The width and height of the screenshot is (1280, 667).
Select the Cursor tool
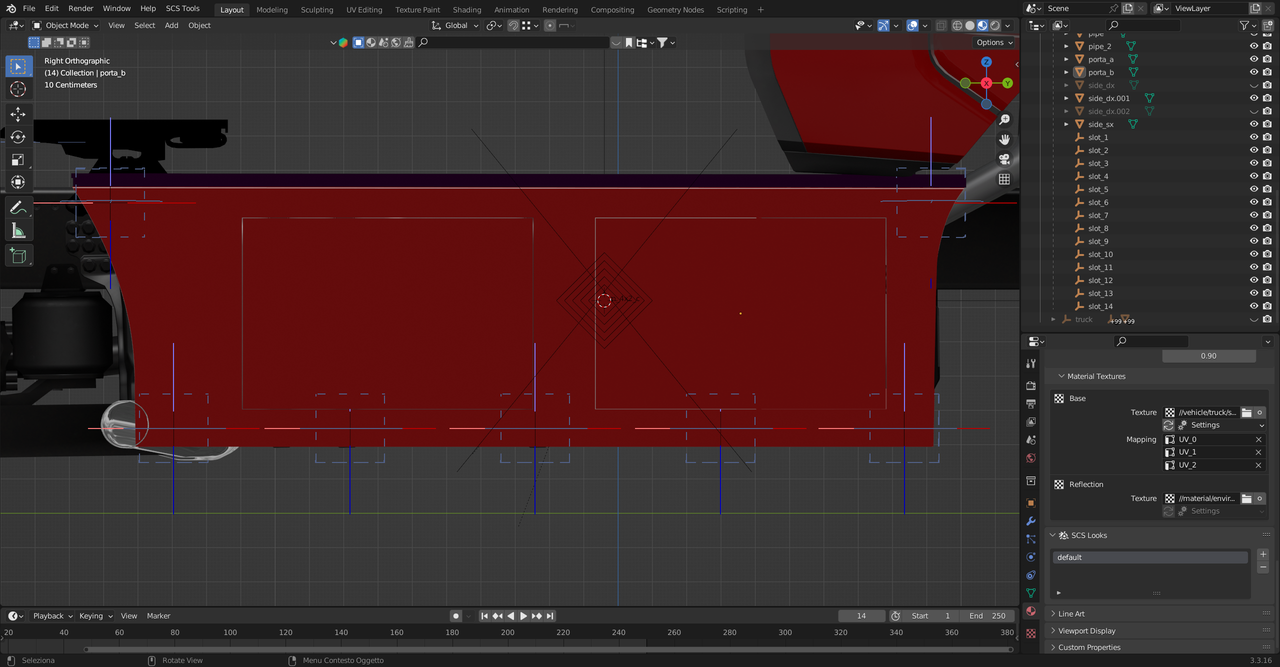18,89
